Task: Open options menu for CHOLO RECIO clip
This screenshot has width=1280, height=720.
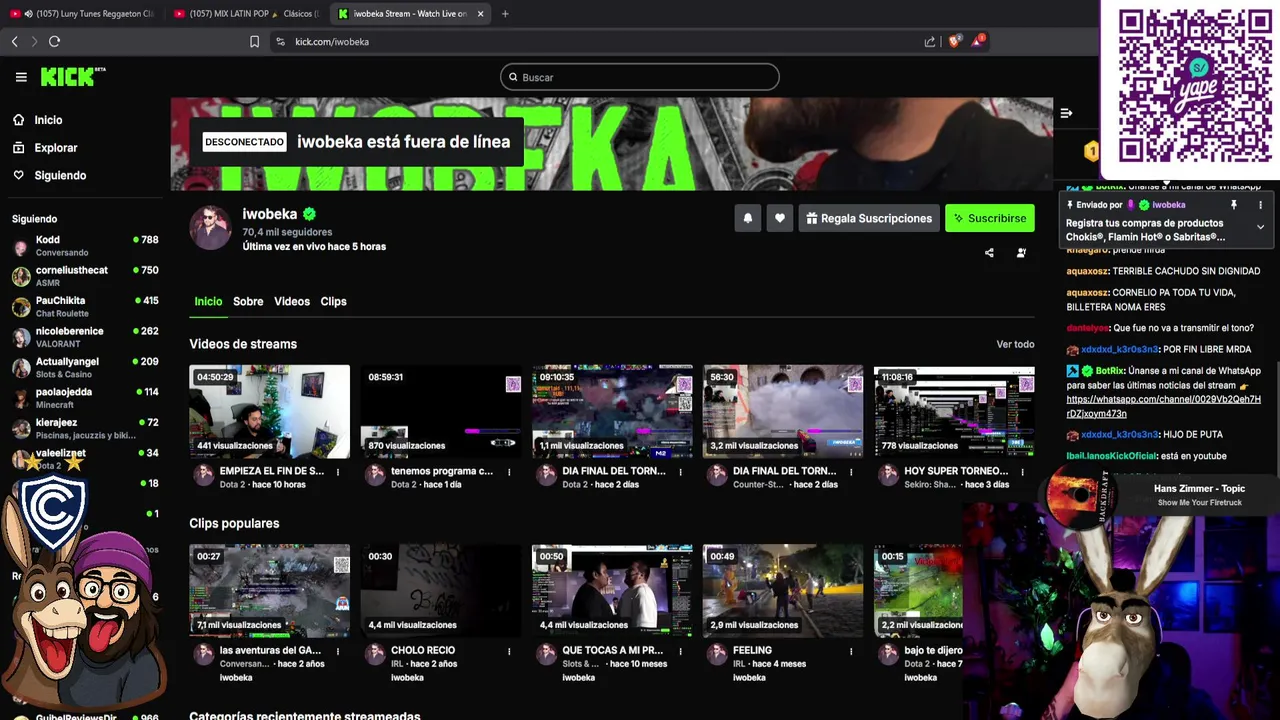Action: (x=509, y=651)
